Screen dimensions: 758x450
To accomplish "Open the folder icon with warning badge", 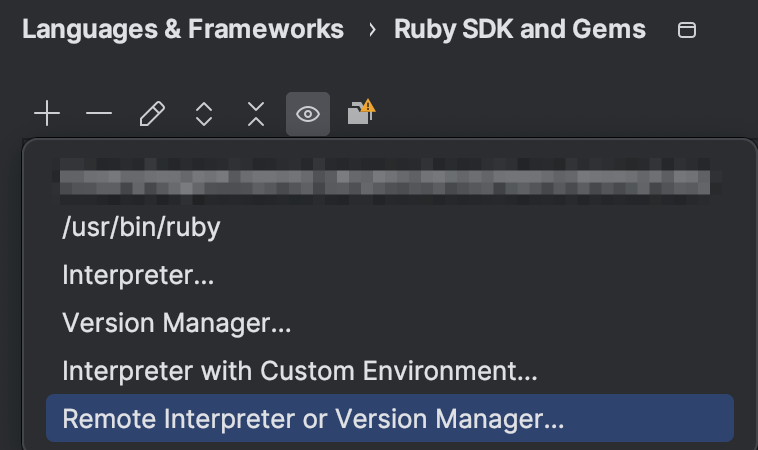I will pyautogui.click(x=361, y=112).
